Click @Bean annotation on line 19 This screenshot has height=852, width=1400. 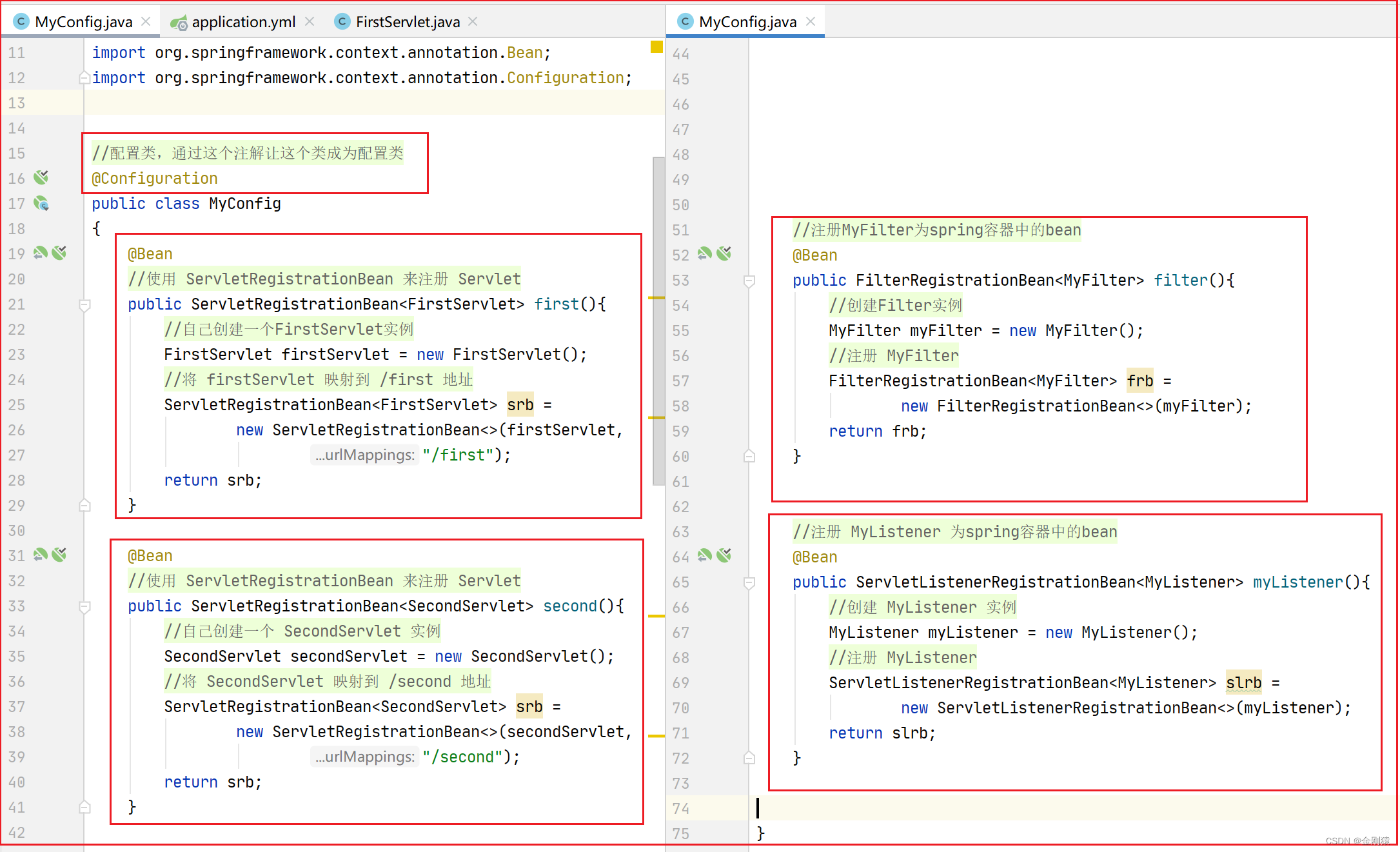(x=150, y=254)
